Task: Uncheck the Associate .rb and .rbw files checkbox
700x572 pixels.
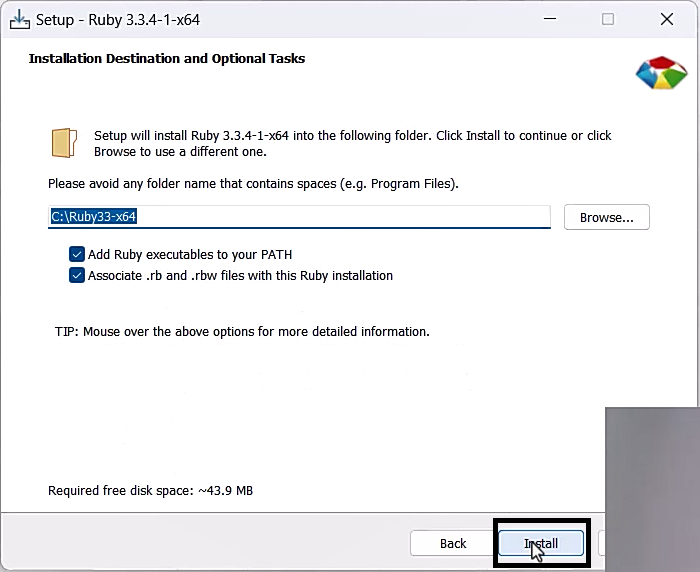Action: [77, 275]
